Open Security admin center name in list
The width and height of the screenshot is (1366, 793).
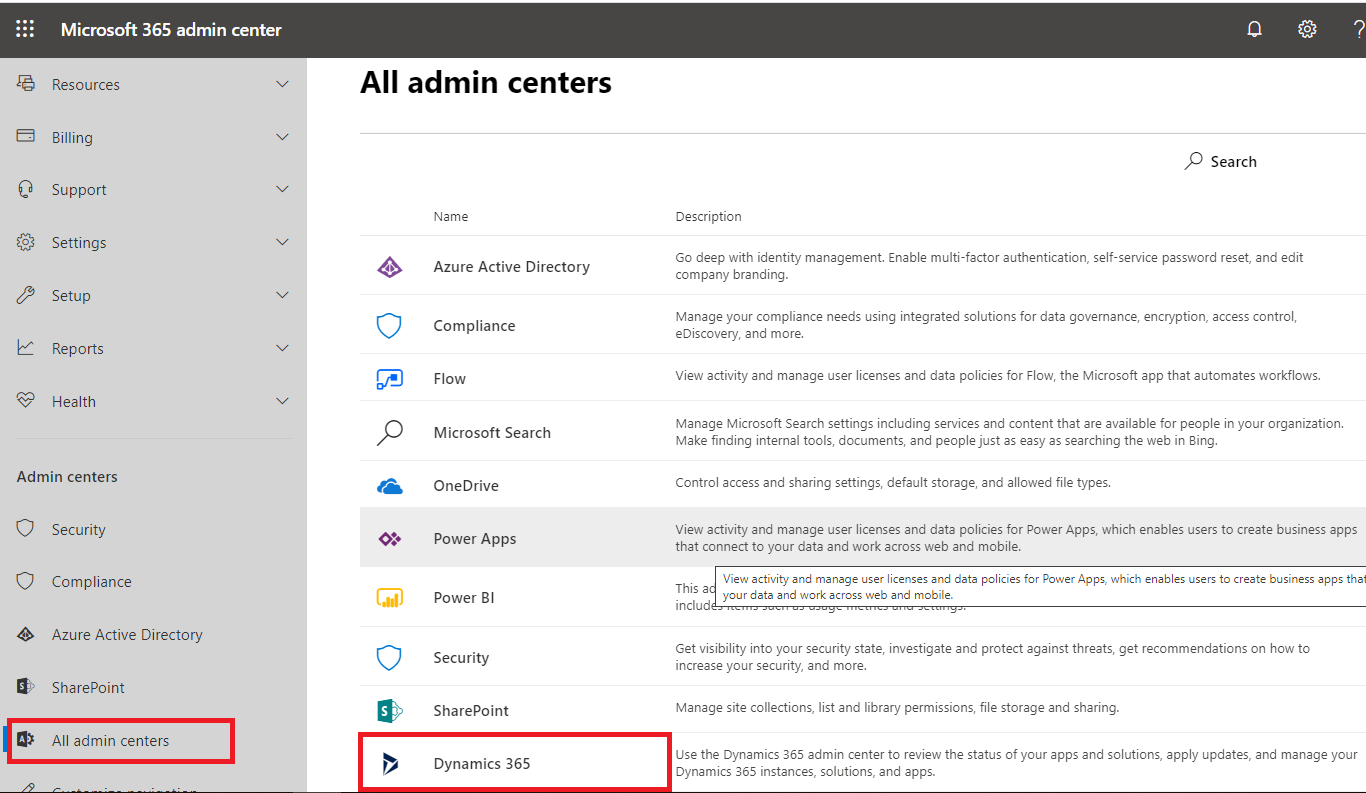[461, 658]
